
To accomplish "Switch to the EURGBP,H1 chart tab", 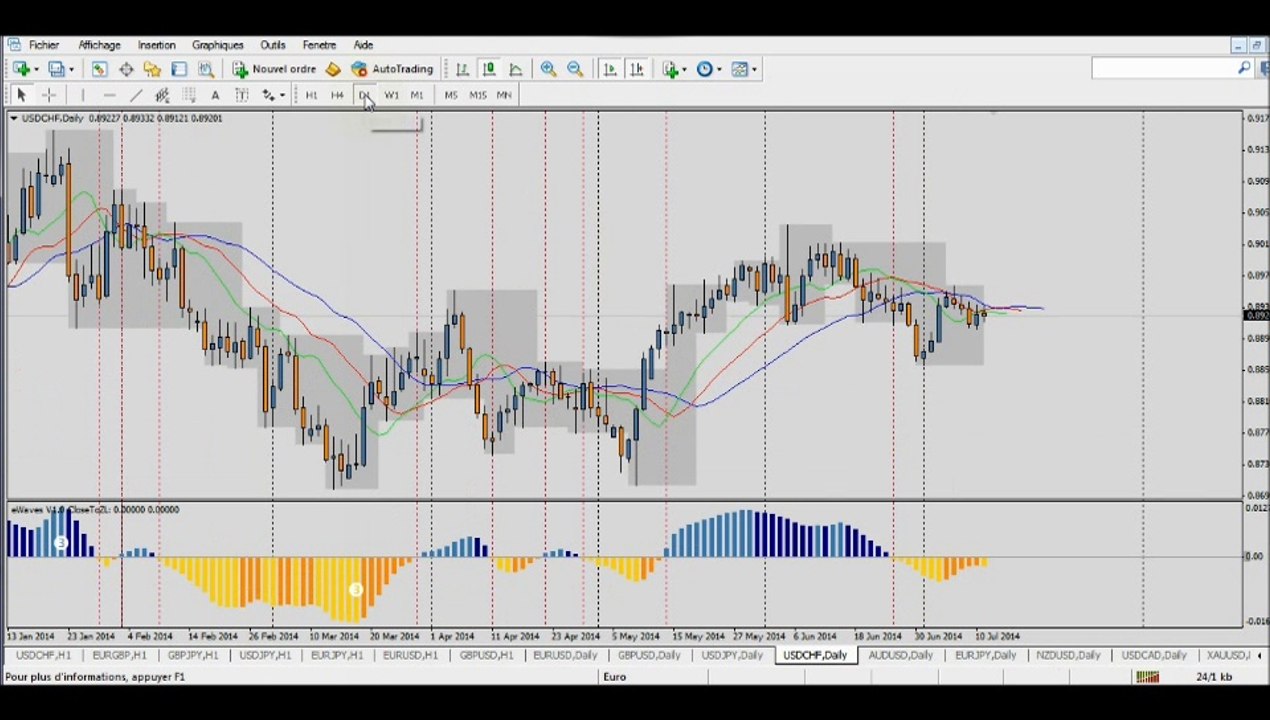I will (118, 656).
